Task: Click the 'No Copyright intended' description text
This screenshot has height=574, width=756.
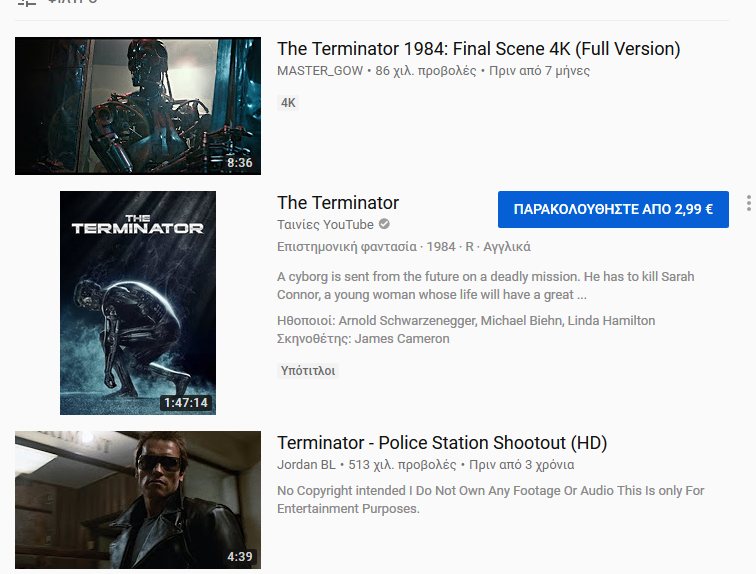Action: 490,500
